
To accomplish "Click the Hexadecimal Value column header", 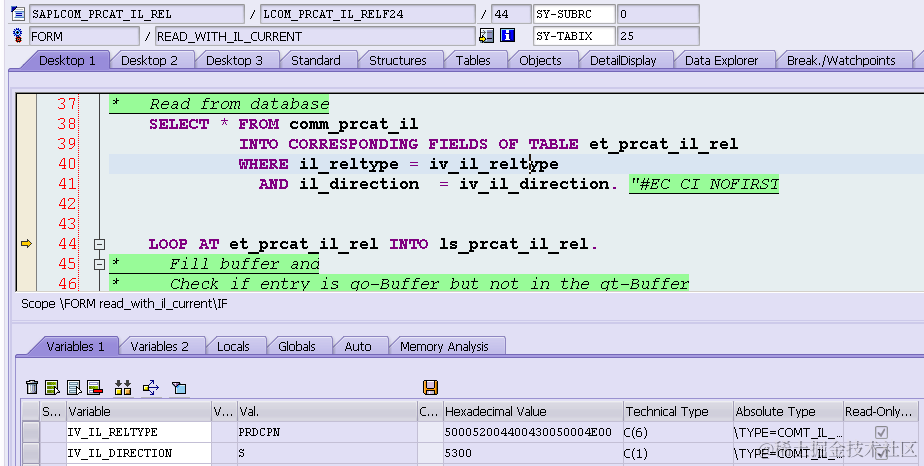I will [x=532, y=411].
